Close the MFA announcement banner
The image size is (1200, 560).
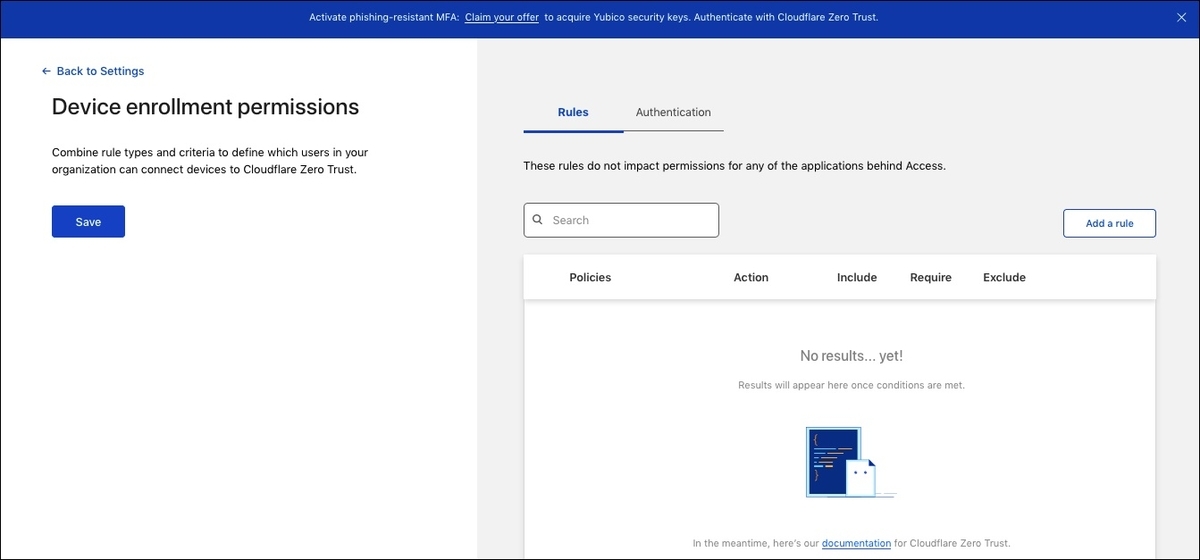pyautogui.click(x=1182, y=18)
